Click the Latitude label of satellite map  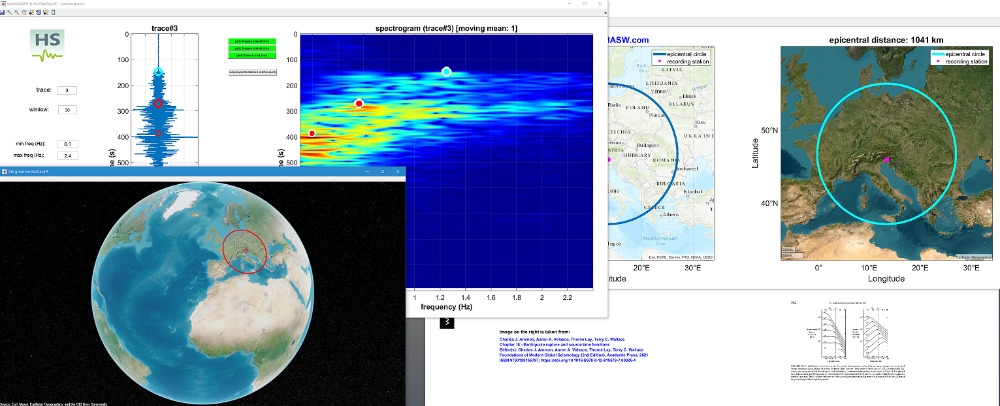755,153
